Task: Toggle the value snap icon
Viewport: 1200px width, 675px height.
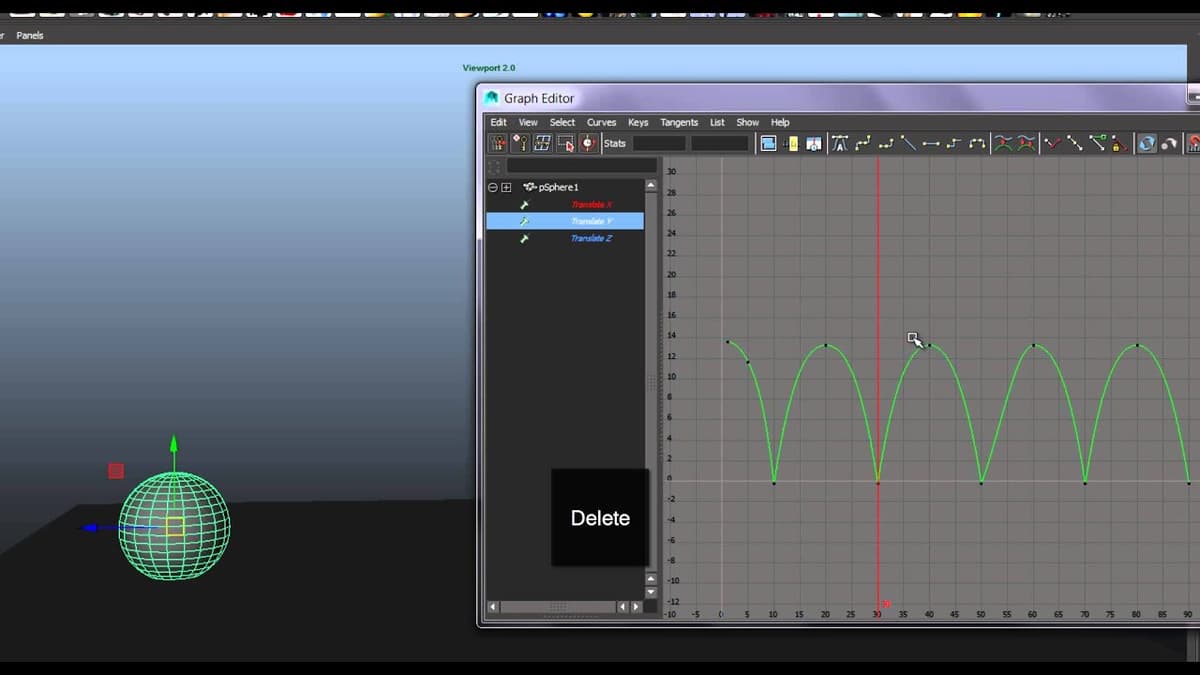Action: (1170, 143)
